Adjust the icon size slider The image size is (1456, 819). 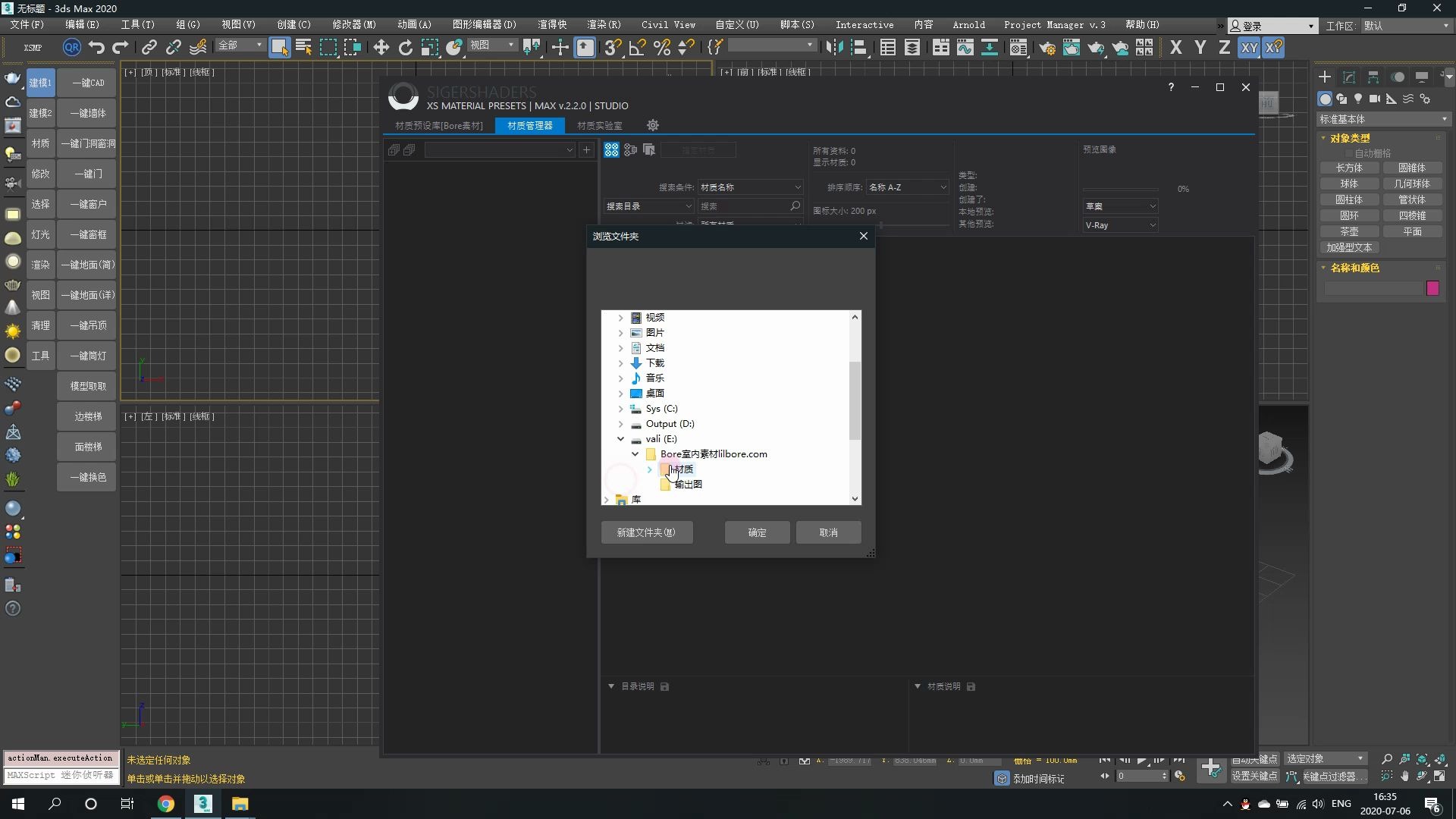(x=880, y=225)
